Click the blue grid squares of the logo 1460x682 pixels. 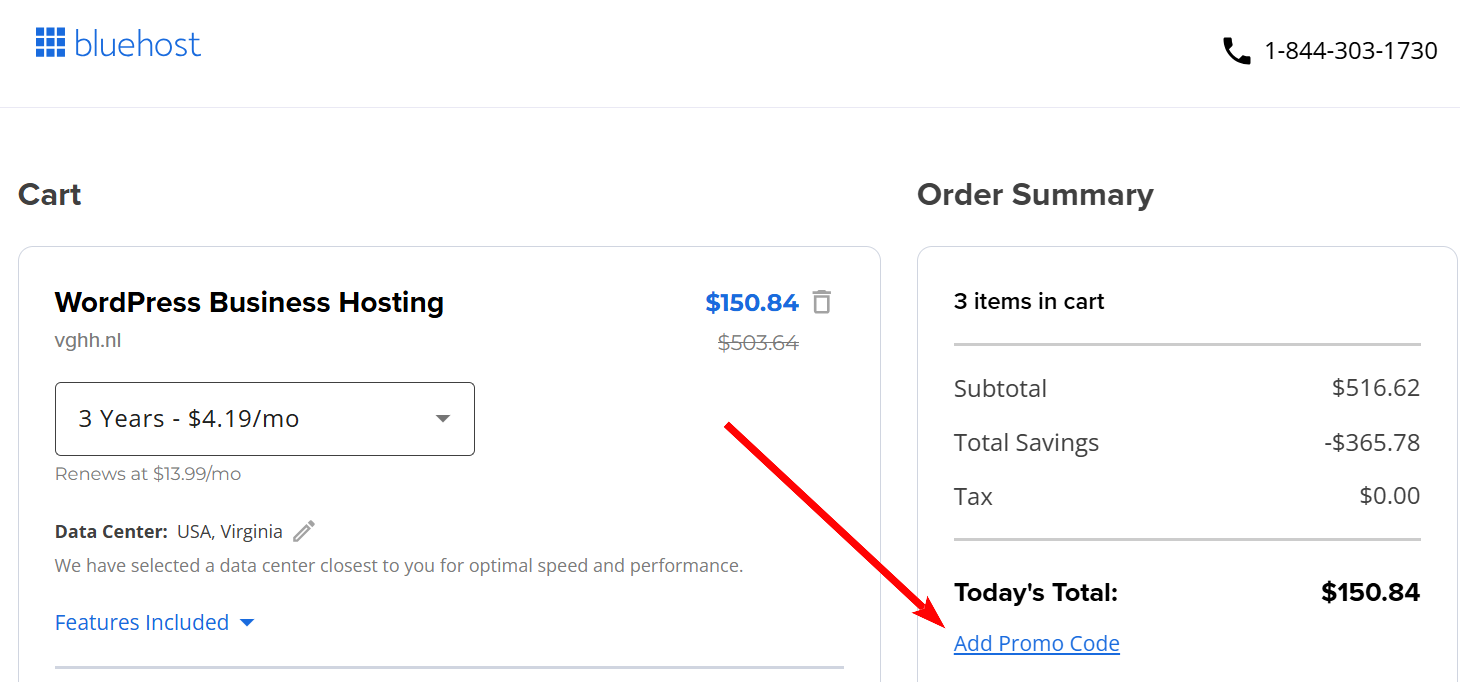pos(50,42)
